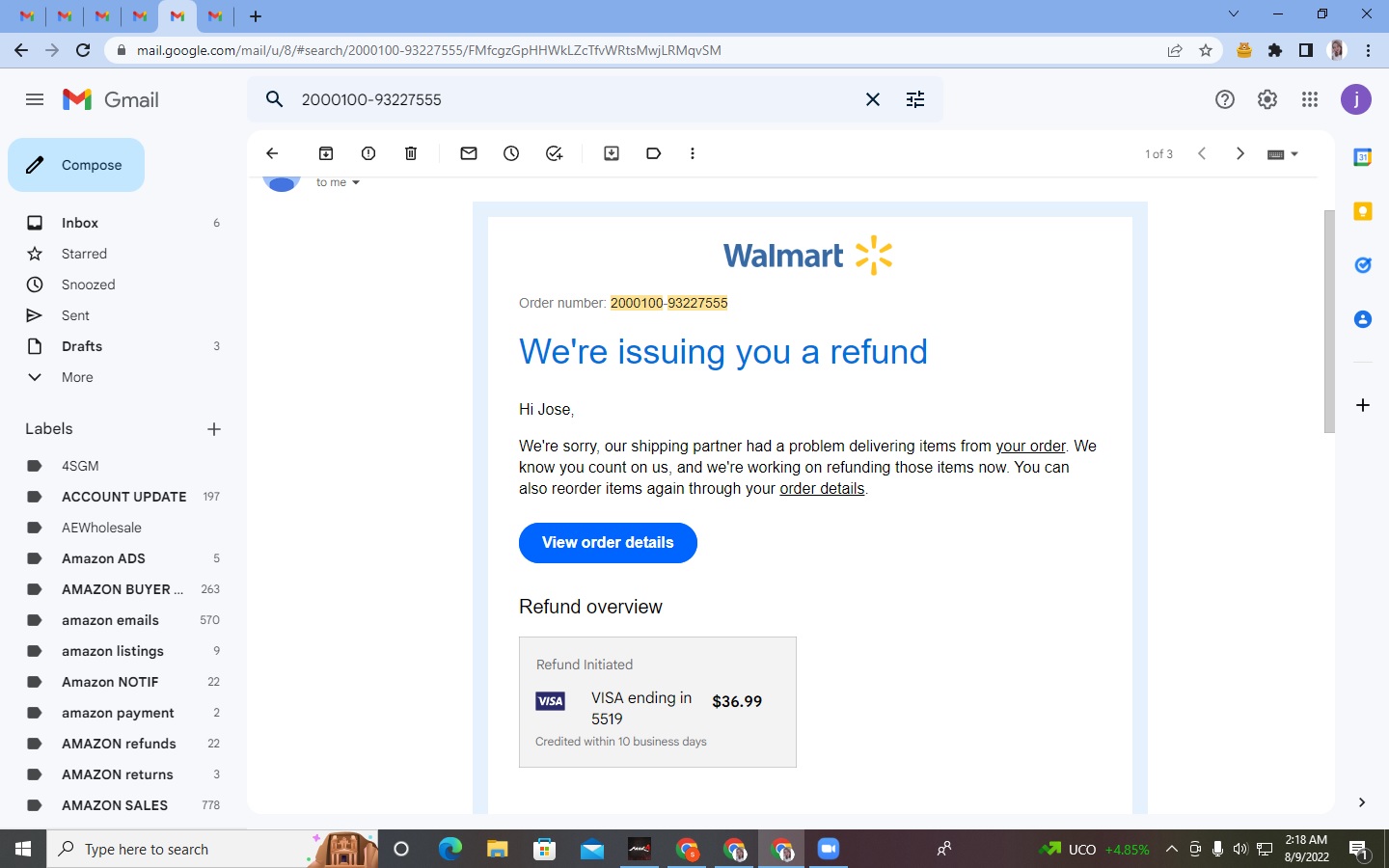Click the browser address bar URL
The image size is (1389, 868).
click(428, 50)
